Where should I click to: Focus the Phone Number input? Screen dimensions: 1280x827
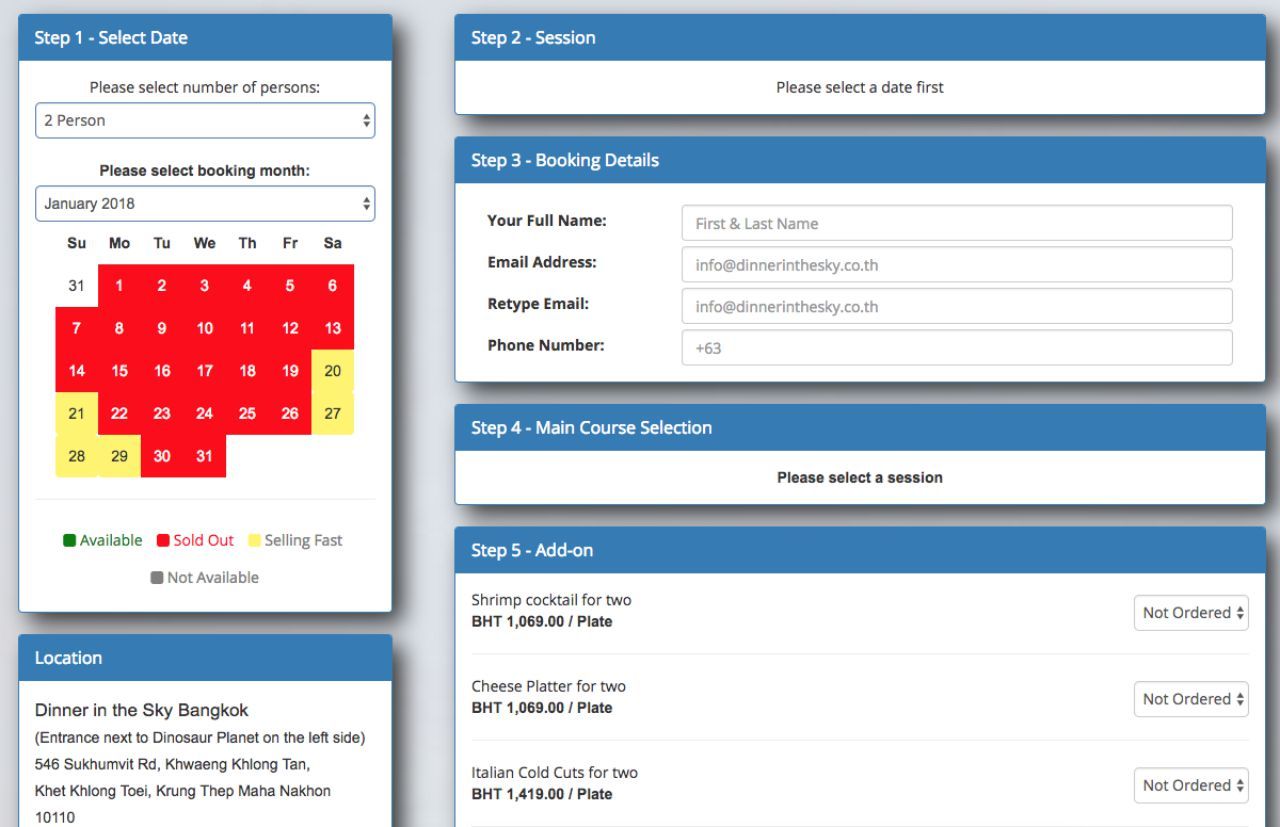click(956, 348)
